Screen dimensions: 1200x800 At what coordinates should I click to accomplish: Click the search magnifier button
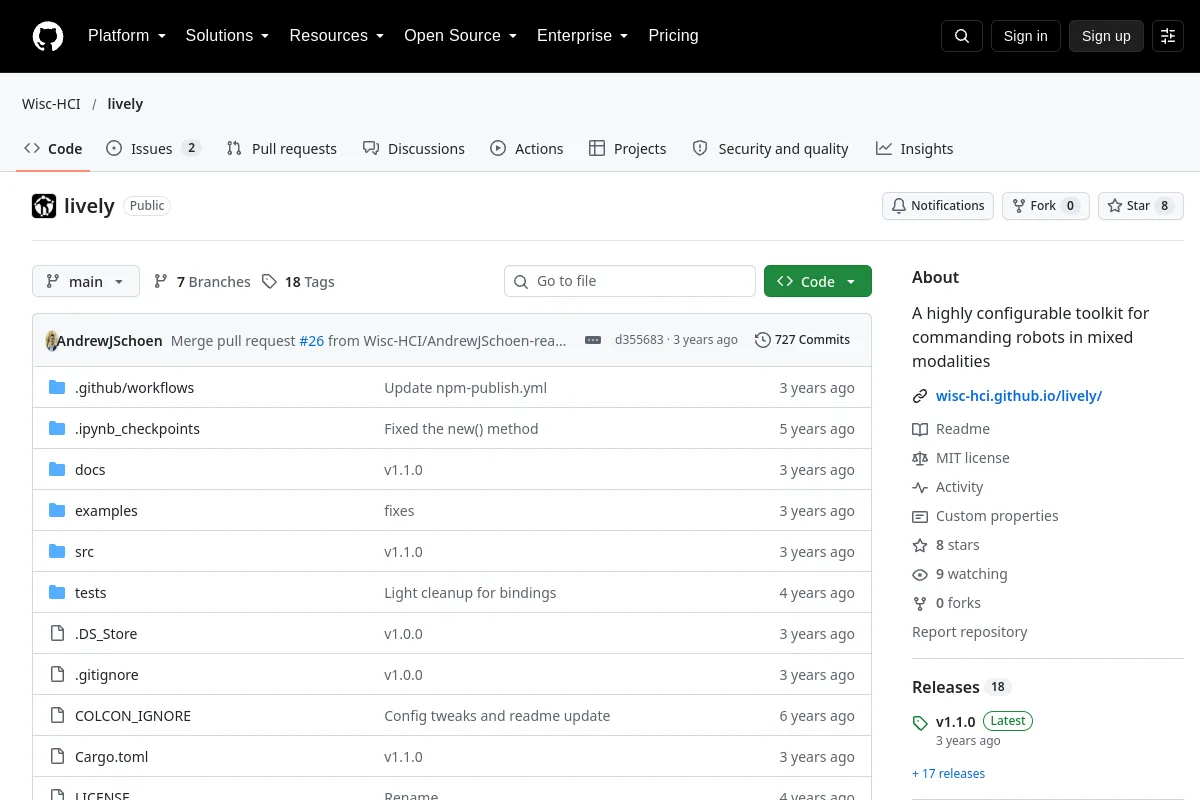pyautogui.click(x=962, y=36)
